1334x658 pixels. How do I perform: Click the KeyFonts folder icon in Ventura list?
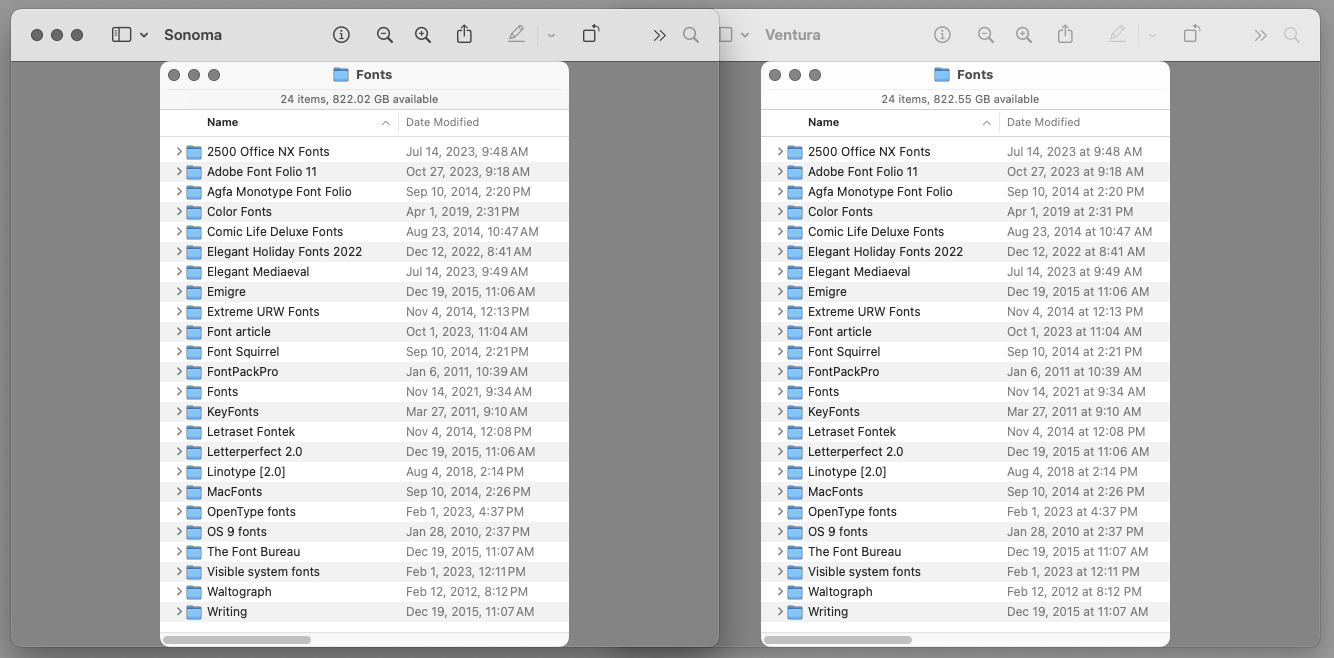795,412
